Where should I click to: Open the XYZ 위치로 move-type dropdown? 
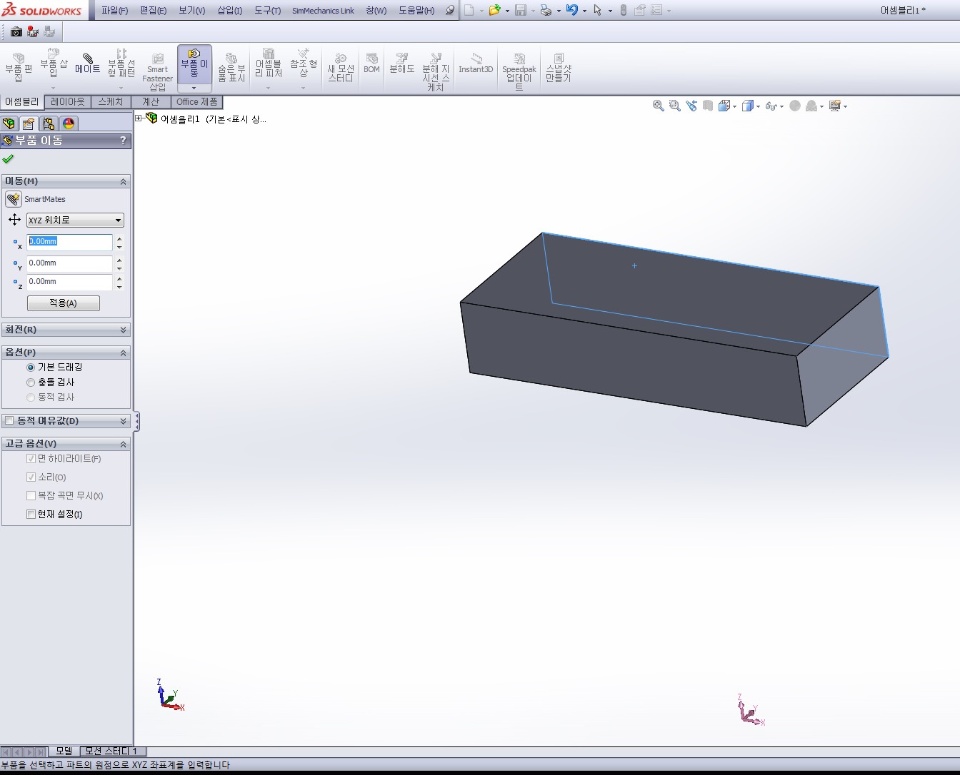[x=75, y=220]
